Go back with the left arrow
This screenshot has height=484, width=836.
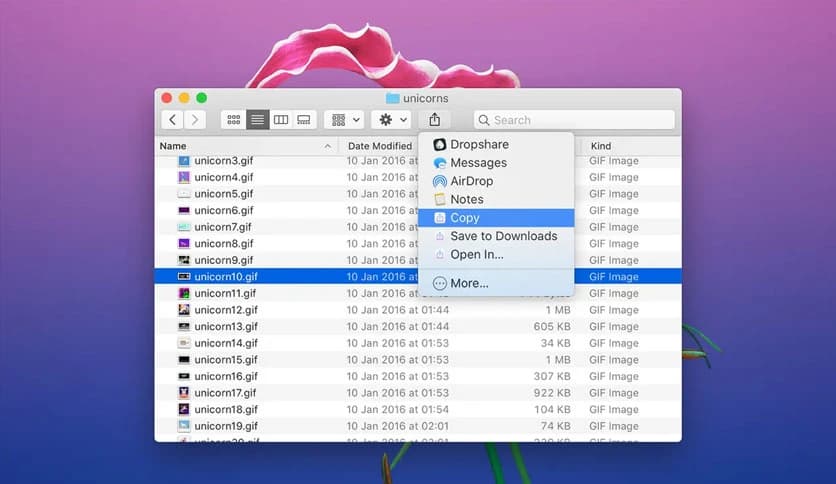[x=173, y=120]
